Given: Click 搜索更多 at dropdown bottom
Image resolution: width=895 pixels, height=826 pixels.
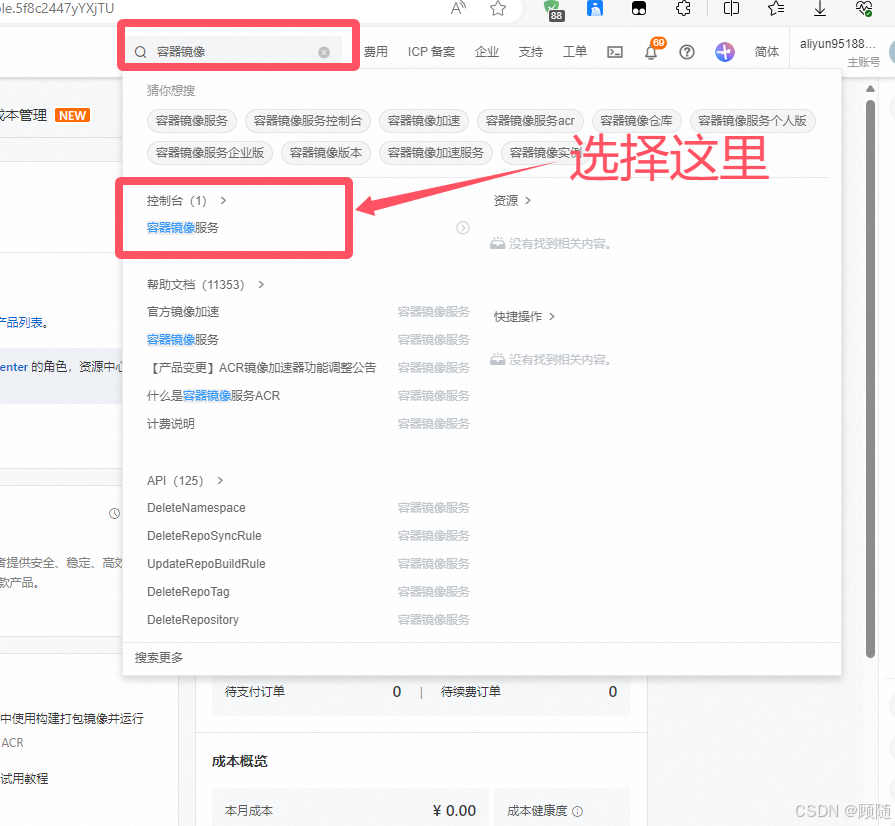Looking at the screenshot, I should coord(159,658).
